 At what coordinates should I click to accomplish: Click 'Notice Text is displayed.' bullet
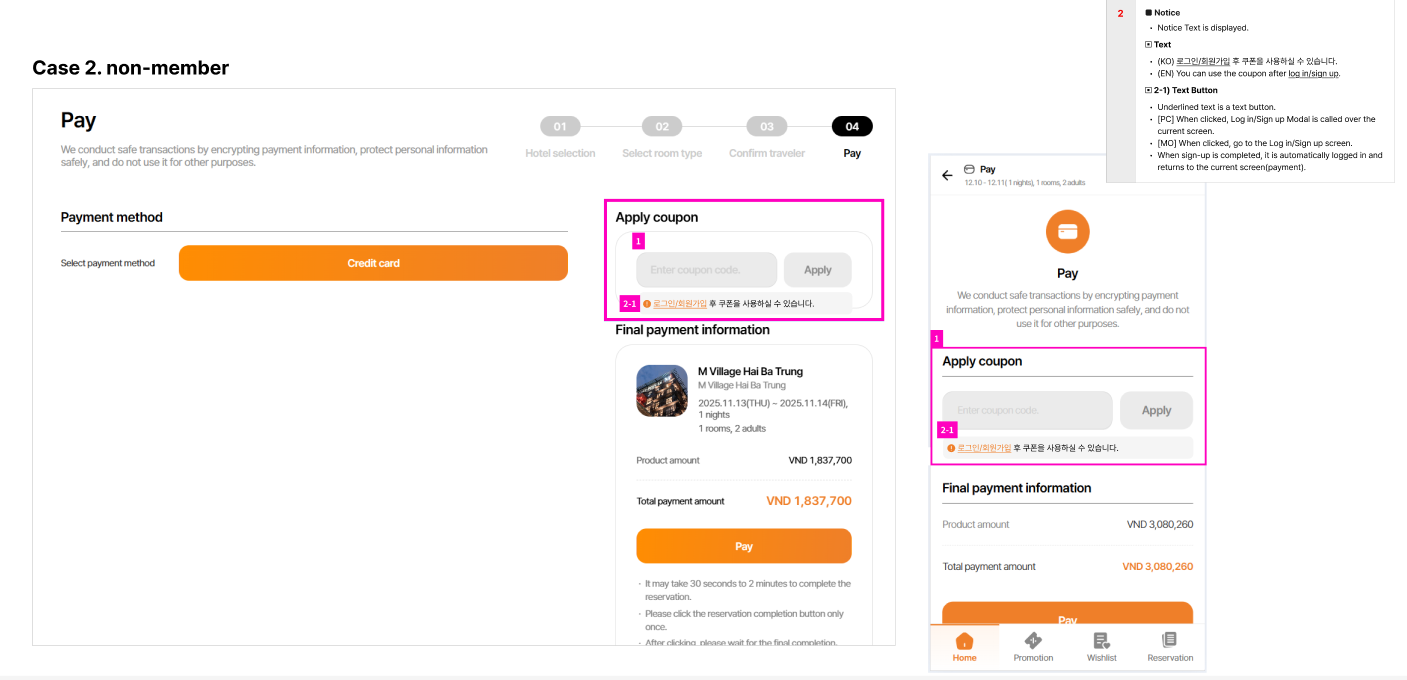click(x=1203, y=28)
